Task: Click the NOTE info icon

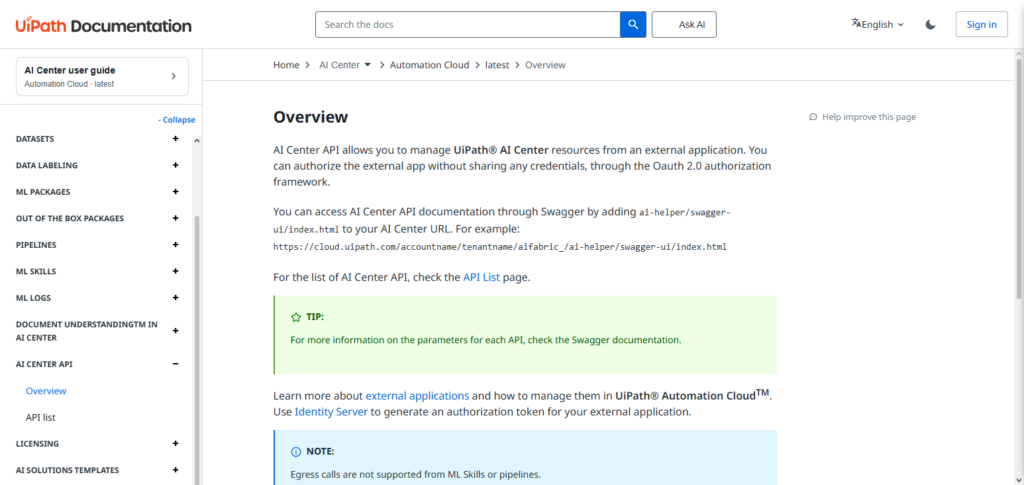Action: (296, 452)
